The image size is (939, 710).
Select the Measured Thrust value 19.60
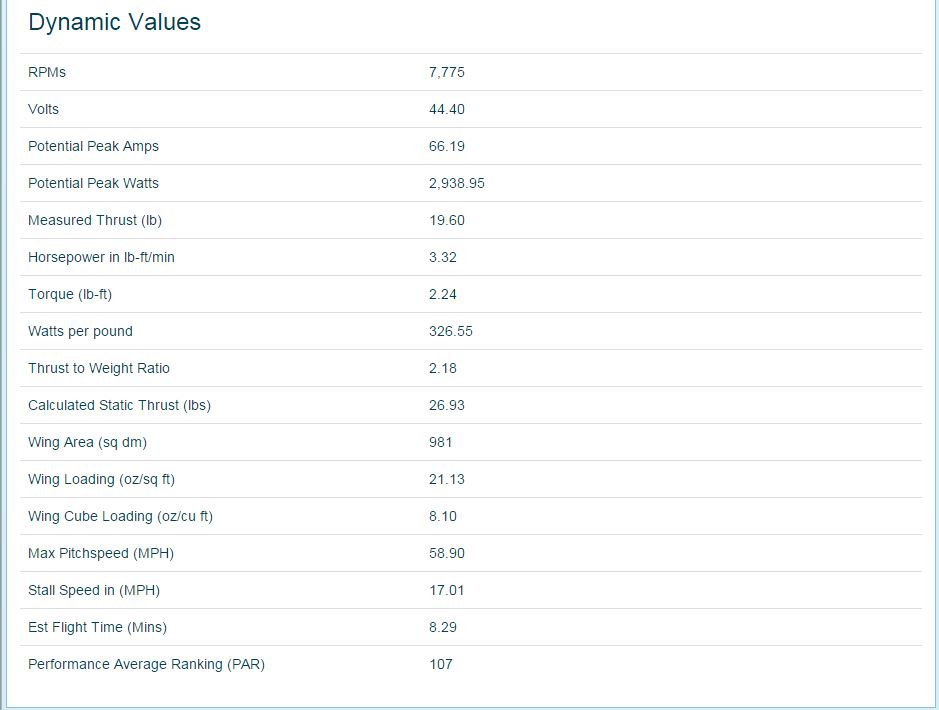pos(447,220)
